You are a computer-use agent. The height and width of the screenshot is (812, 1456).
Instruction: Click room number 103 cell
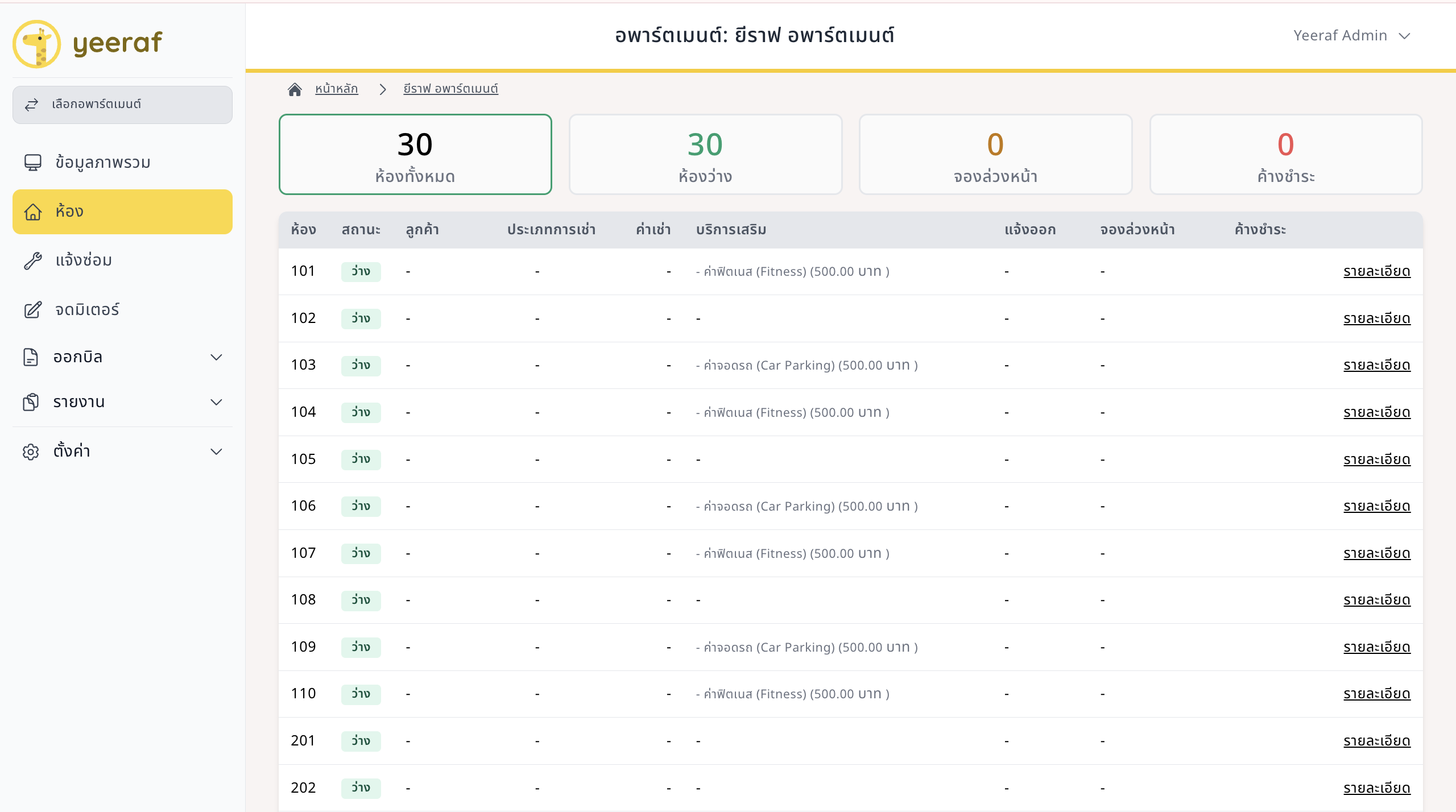[x=303, y=365]
